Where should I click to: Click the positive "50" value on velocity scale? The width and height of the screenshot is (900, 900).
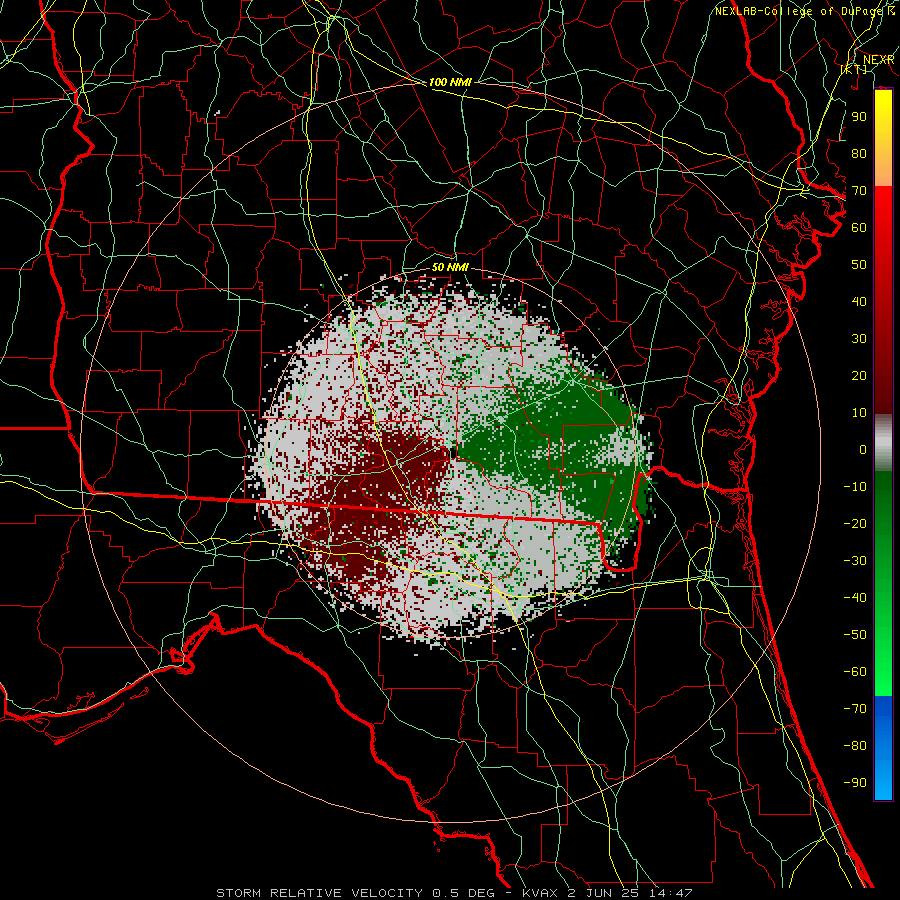click(859, 265)
